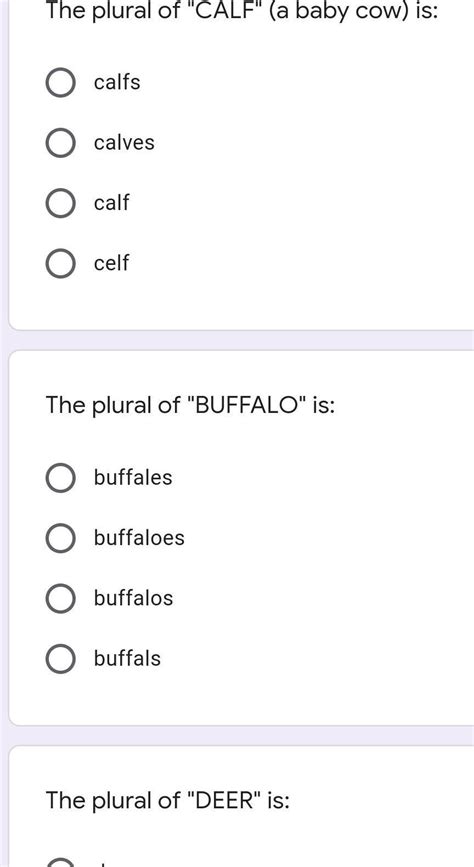Select the first partially visible DEER option
Screen dimensions: 474x867
click(60, 863)
